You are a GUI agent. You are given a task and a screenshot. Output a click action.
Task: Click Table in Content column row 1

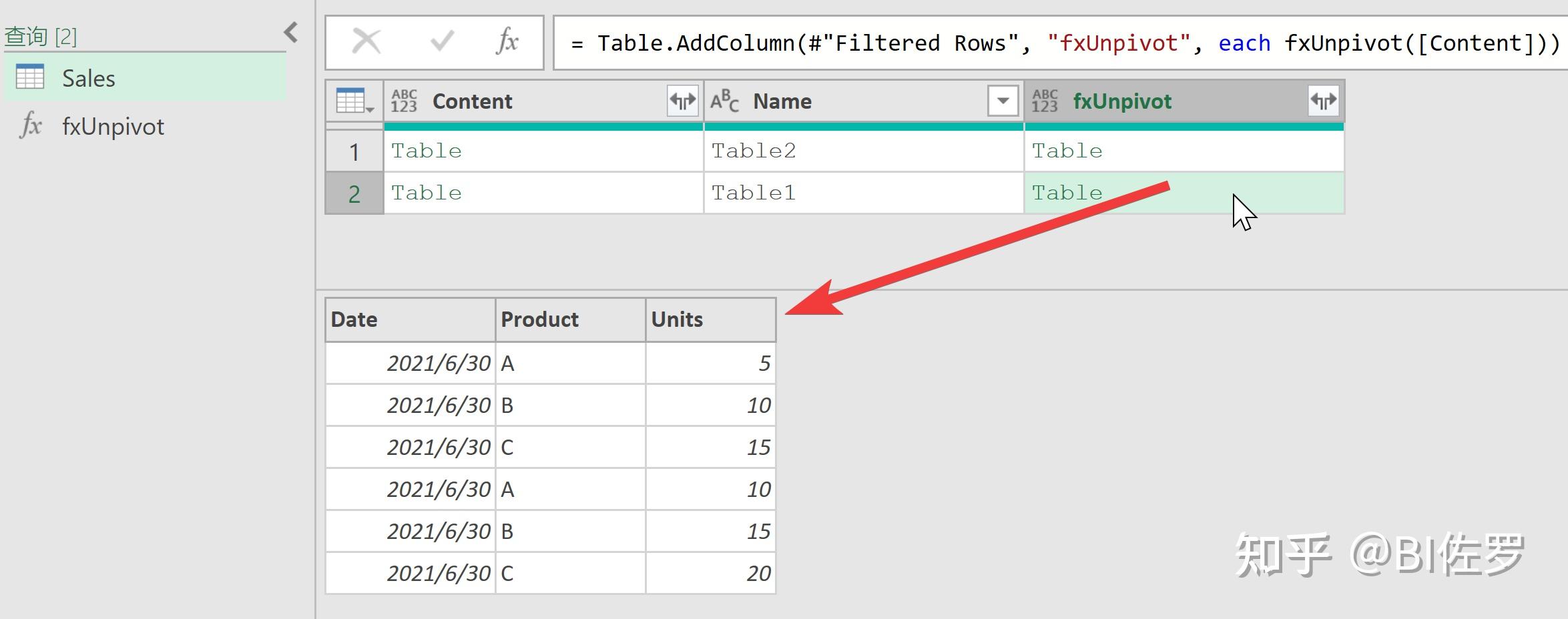click(426, 151)
